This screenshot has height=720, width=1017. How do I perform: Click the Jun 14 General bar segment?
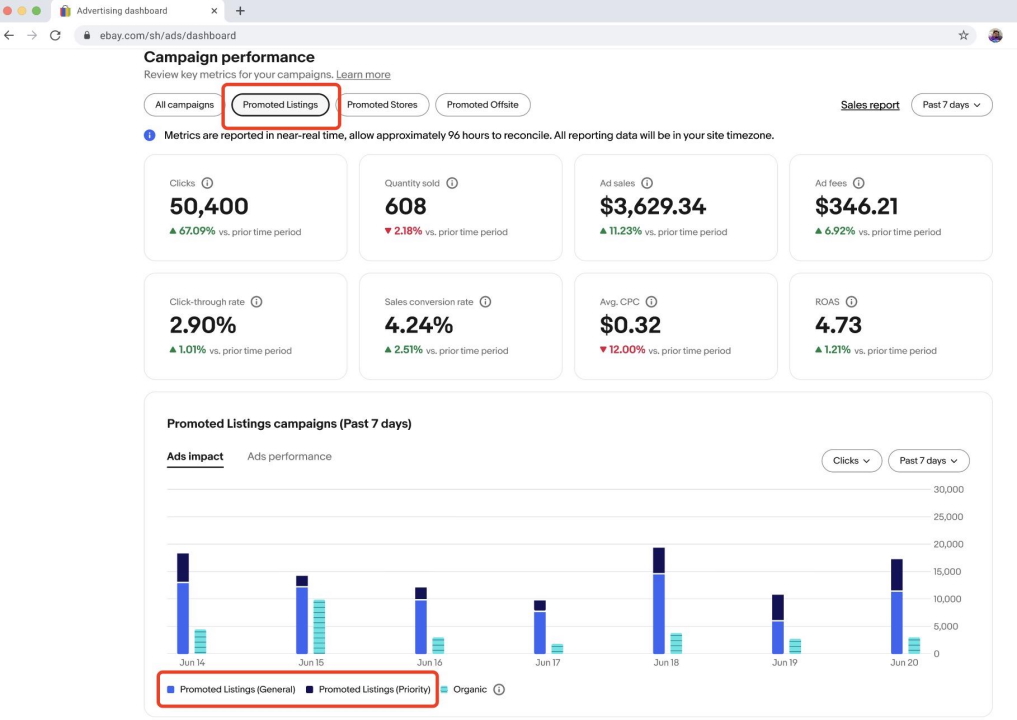(183, 618)
